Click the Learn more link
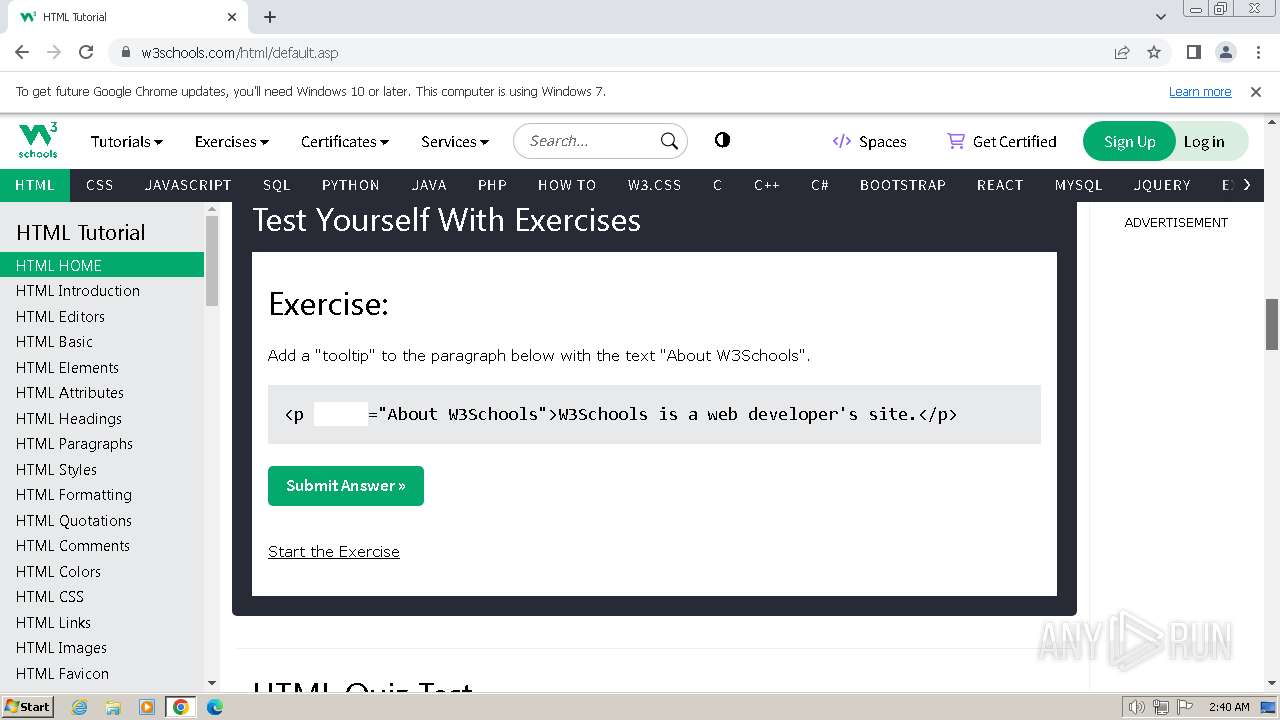The height and width of the screenshot is (720, 1280). point(1200,91)
